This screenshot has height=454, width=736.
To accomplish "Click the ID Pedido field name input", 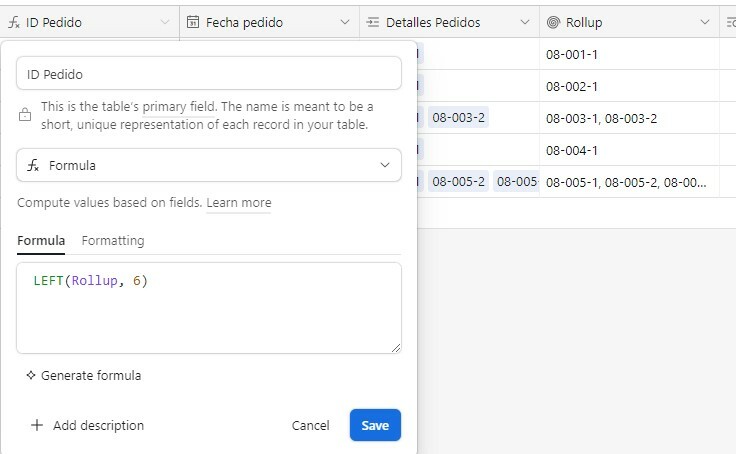I will click(209, 73).
